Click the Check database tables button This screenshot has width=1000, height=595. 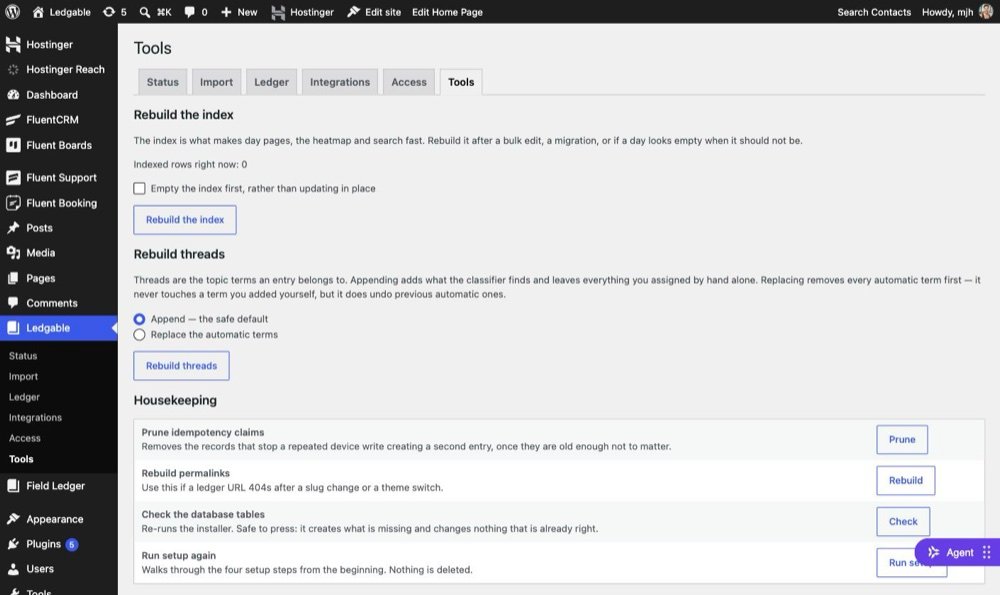point(903,521)
